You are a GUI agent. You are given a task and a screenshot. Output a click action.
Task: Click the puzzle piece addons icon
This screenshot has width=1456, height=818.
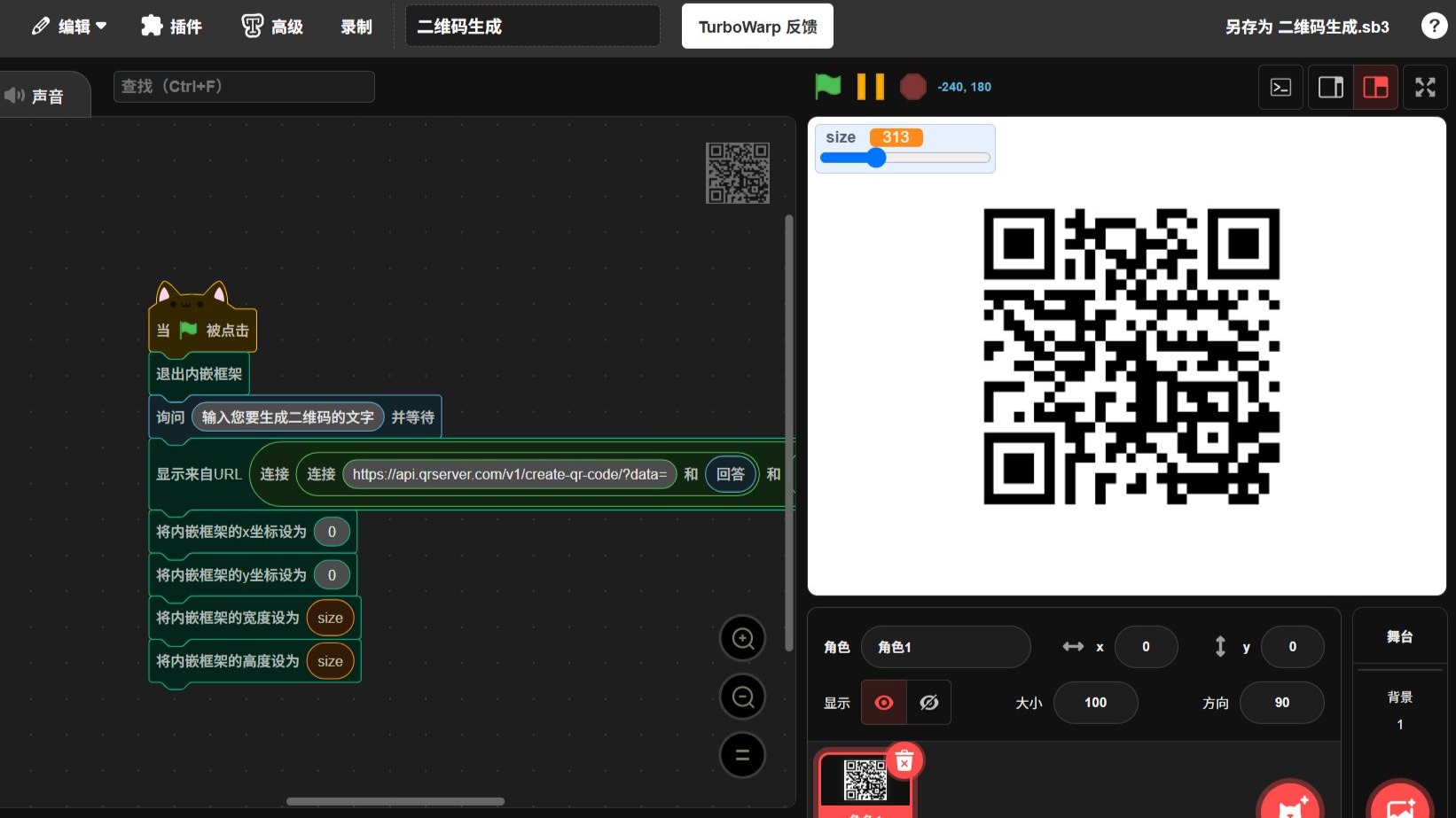[152, 26]
